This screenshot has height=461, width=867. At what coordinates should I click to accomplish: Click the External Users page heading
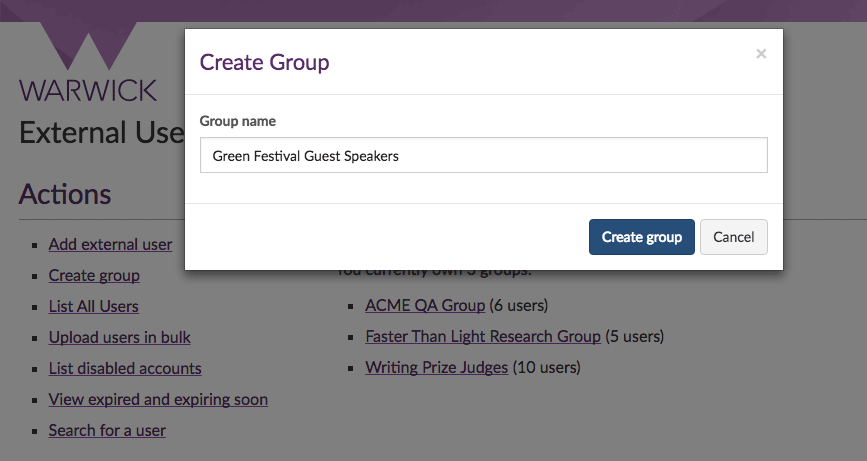[101, 133]
